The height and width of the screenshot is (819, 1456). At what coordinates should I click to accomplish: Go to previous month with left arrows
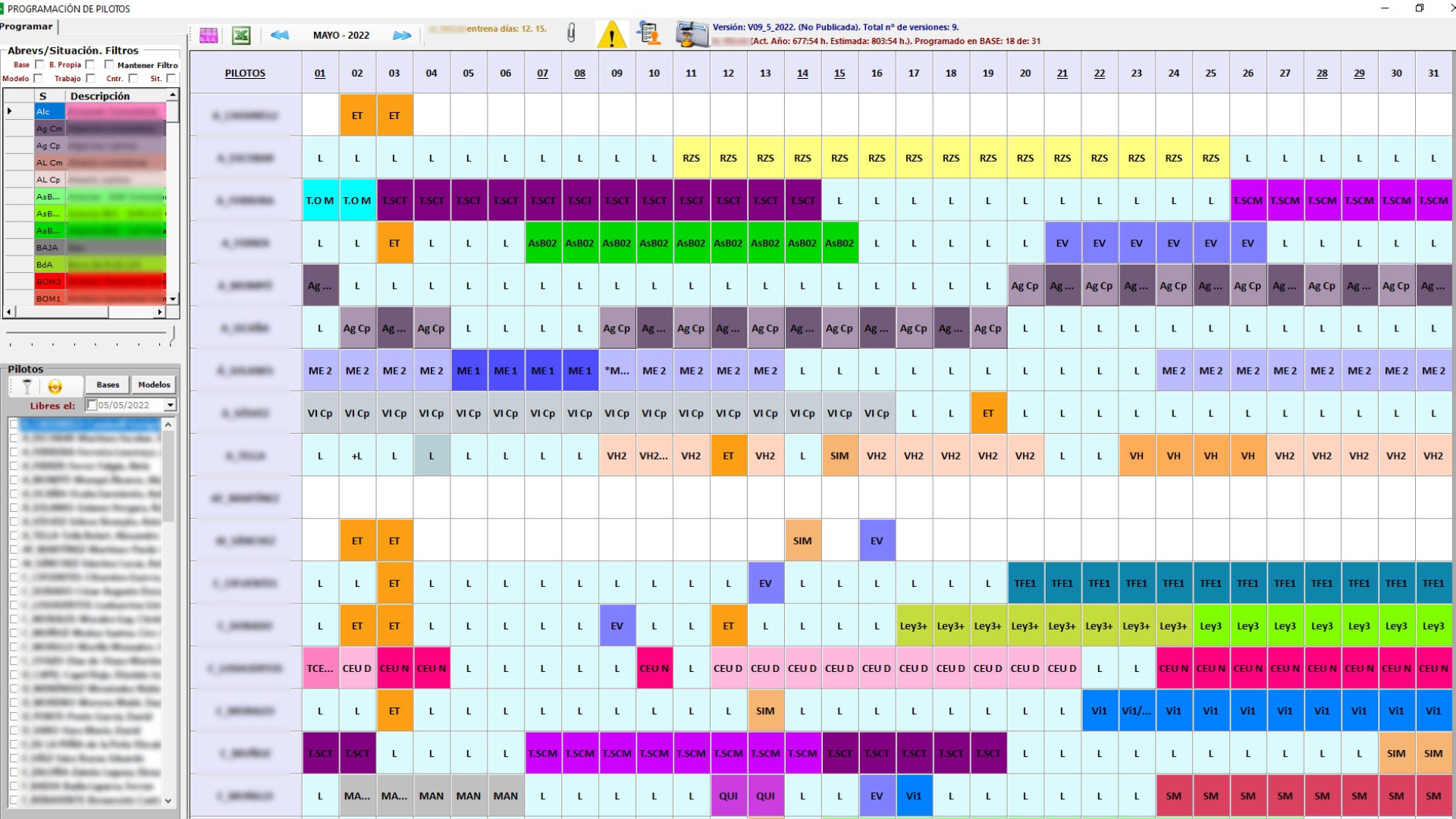coord(280,36)
